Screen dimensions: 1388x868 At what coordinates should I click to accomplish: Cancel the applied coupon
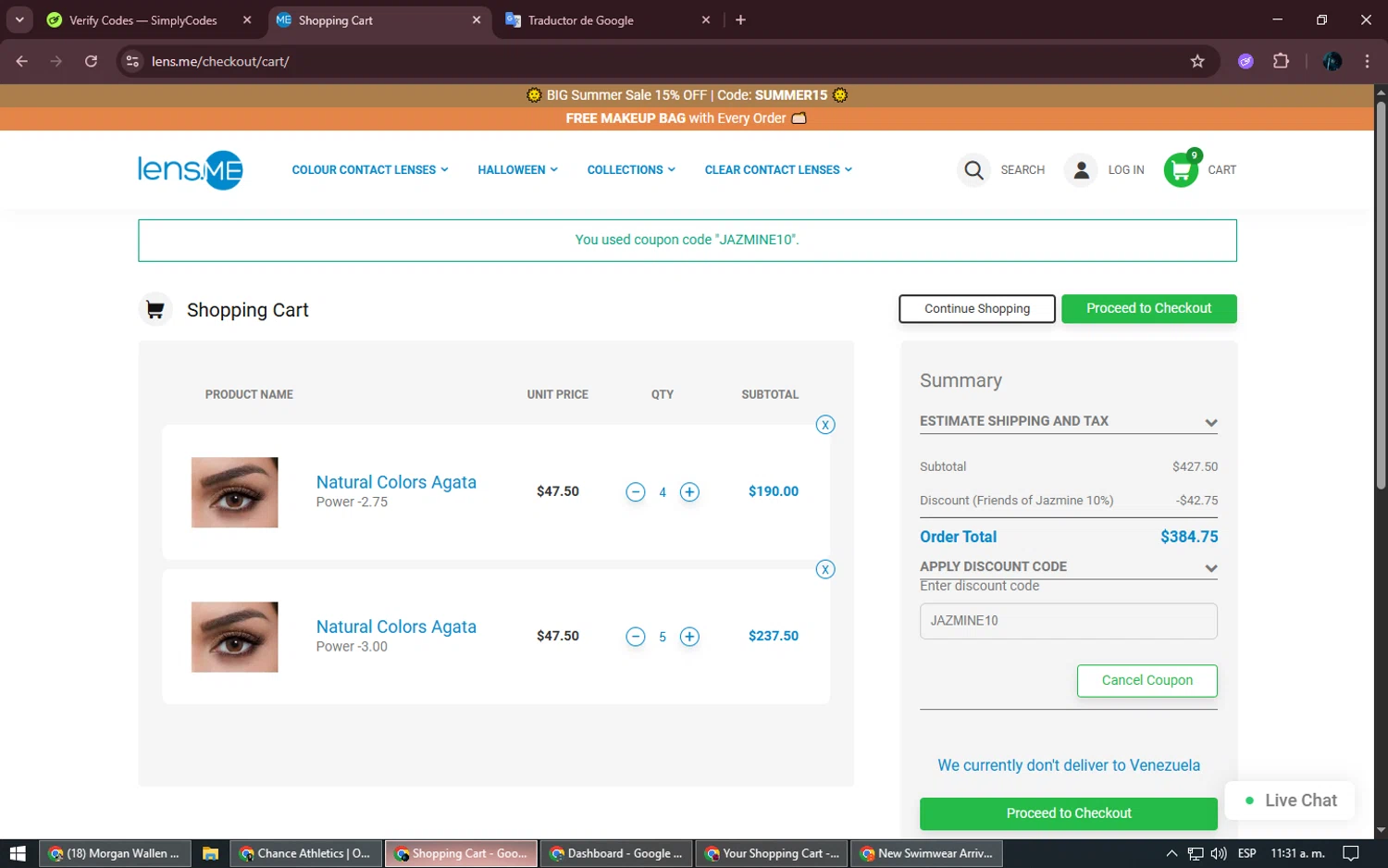(1146, 680)
